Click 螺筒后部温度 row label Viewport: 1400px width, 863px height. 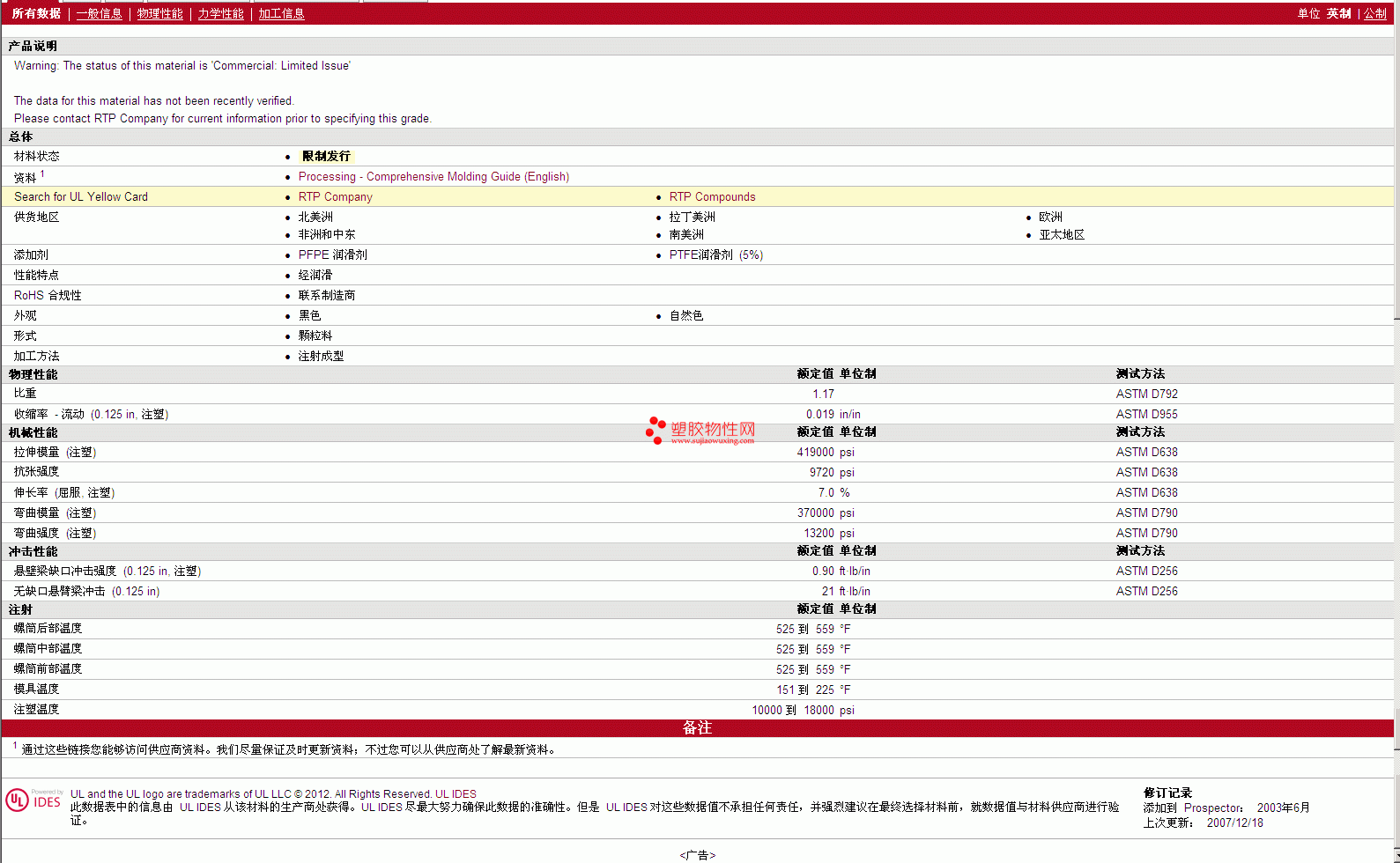point(48,629)
